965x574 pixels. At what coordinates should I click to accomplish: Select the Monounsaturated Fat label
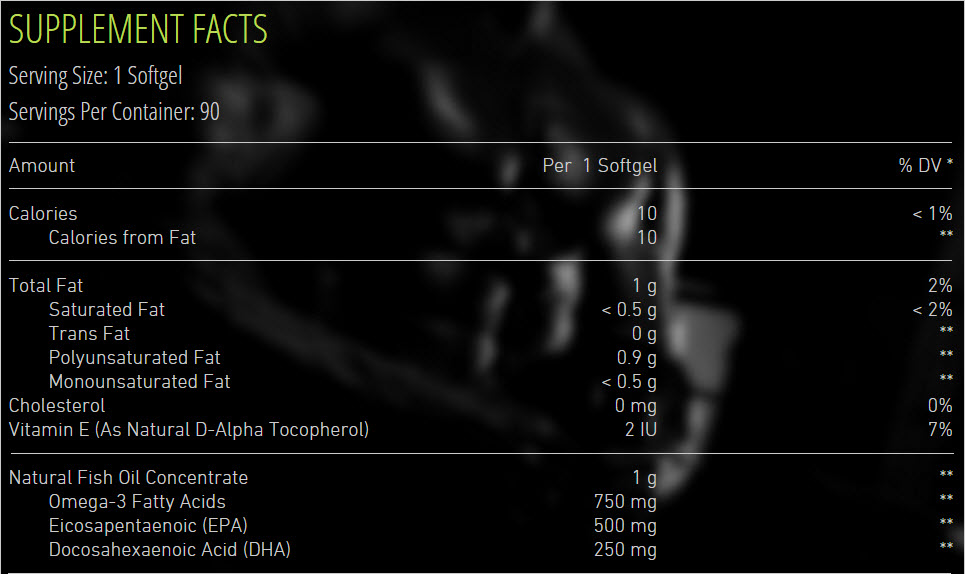coord(139,382)
